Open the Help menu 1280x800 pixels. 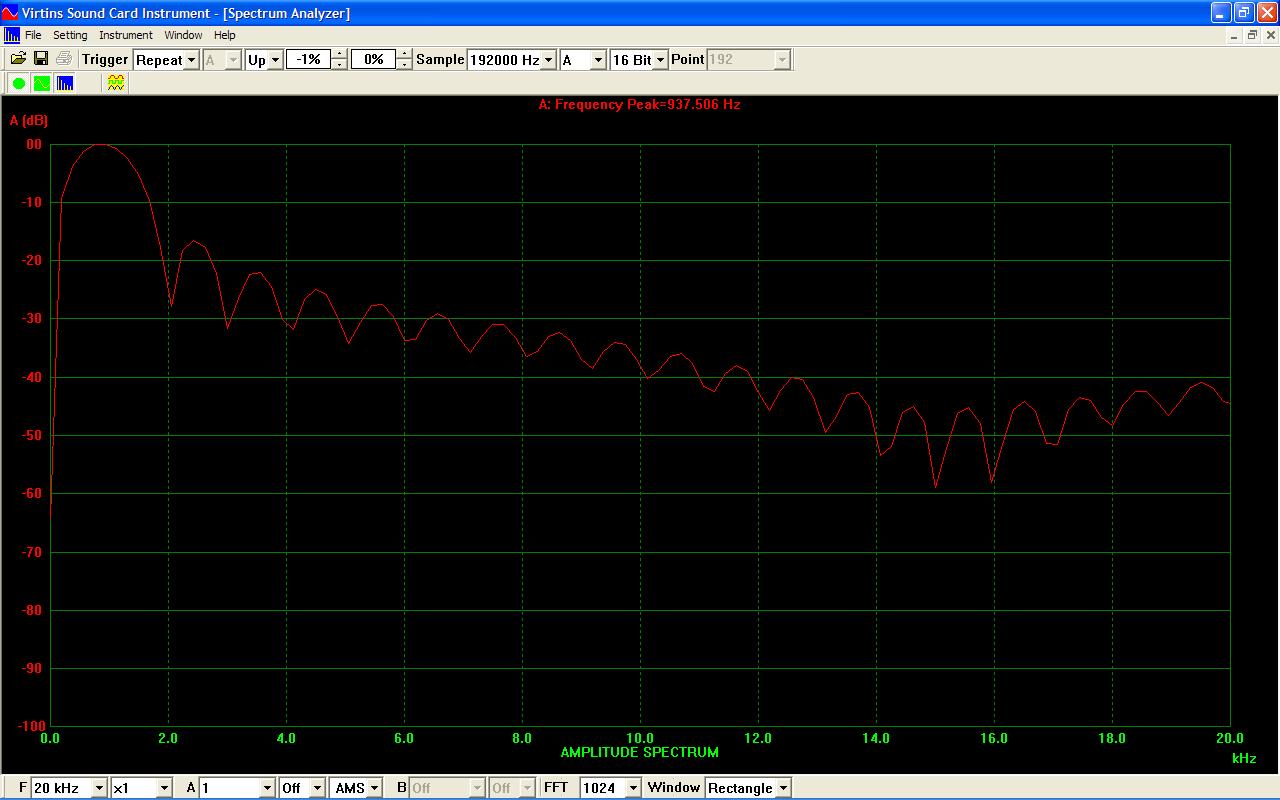(225, 35)
